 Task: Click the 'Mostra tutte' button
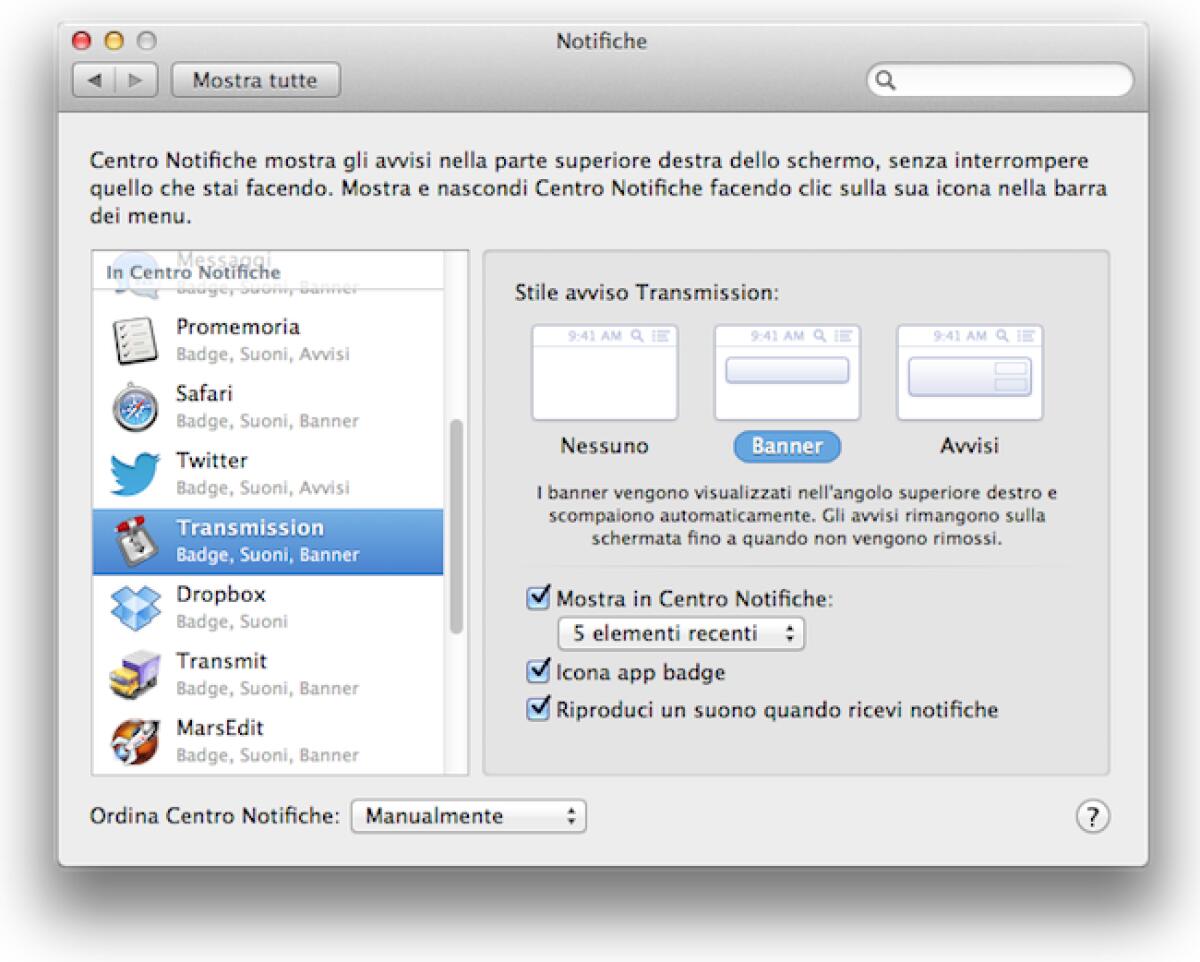[x=255, y=80]
